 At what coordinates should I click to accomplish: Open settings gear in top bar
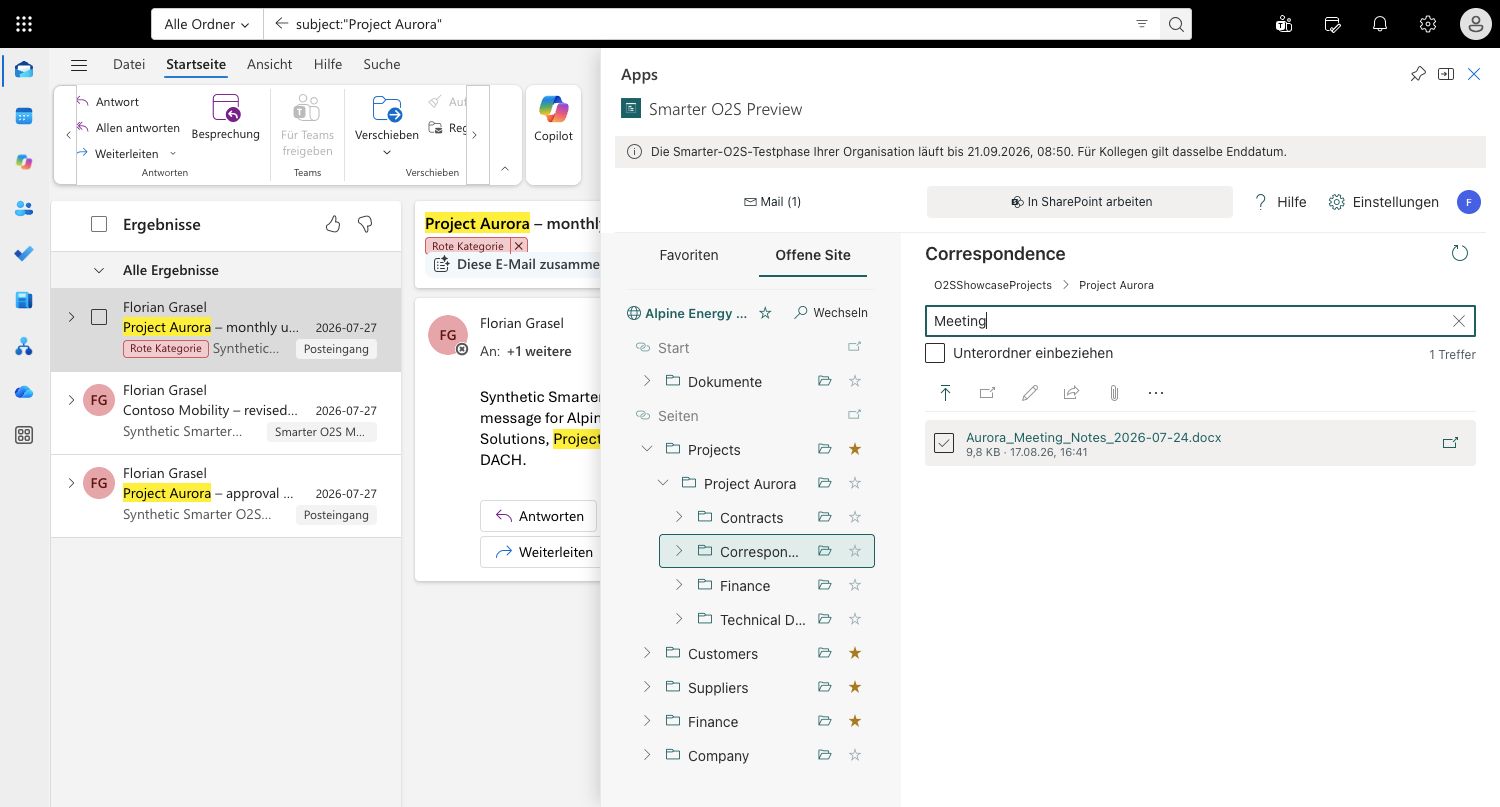click(x=1428, y=24)
